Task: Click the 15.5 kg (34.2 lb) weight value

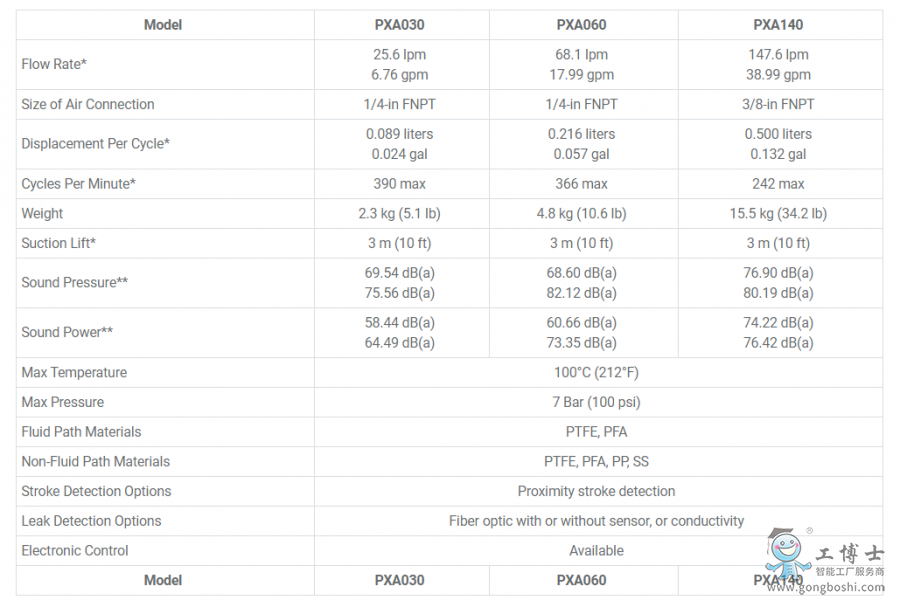Action: (778, 213)
